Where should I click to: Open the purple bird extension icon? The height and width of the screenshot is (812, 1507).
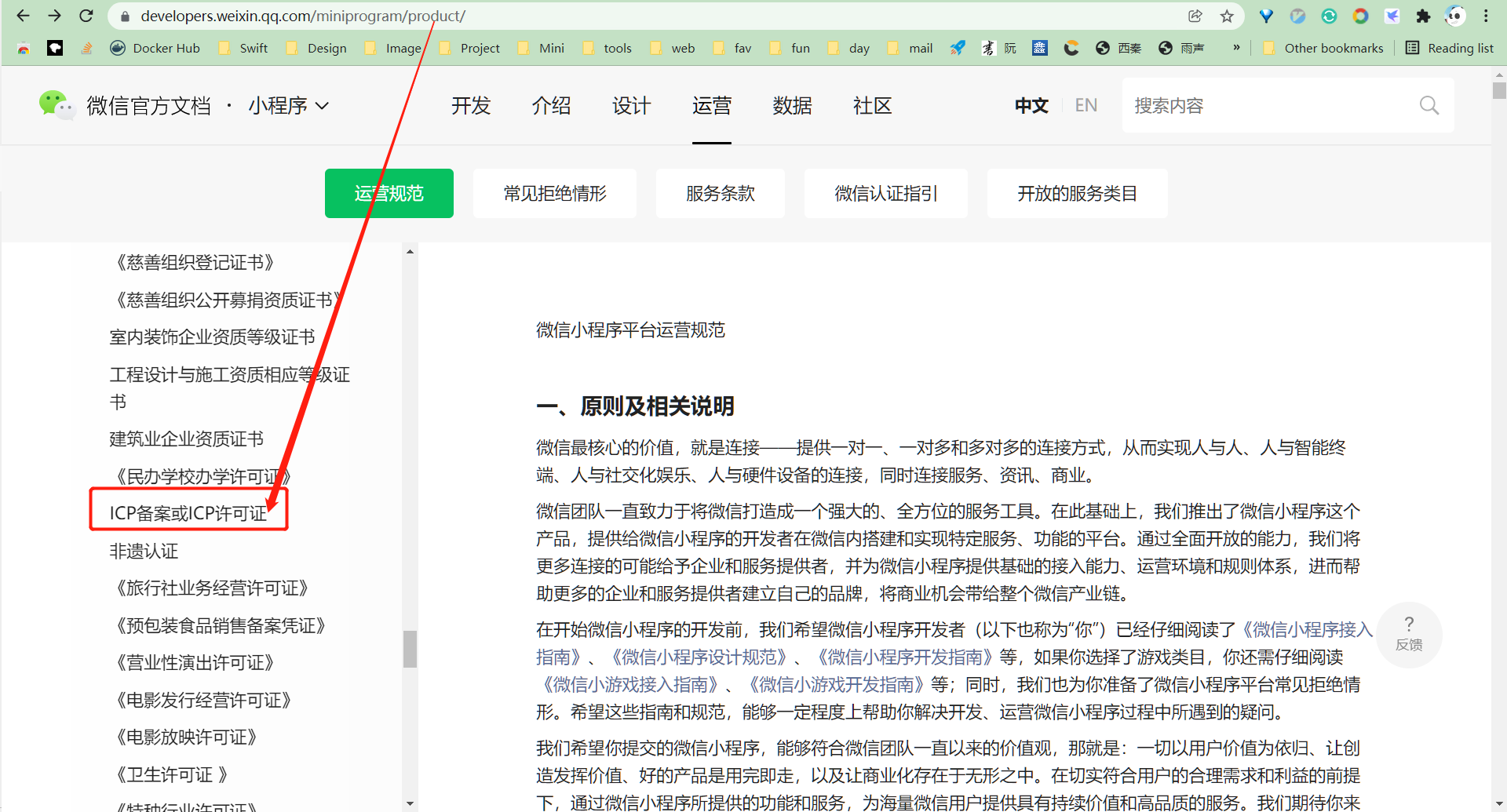pos(1392,16)
